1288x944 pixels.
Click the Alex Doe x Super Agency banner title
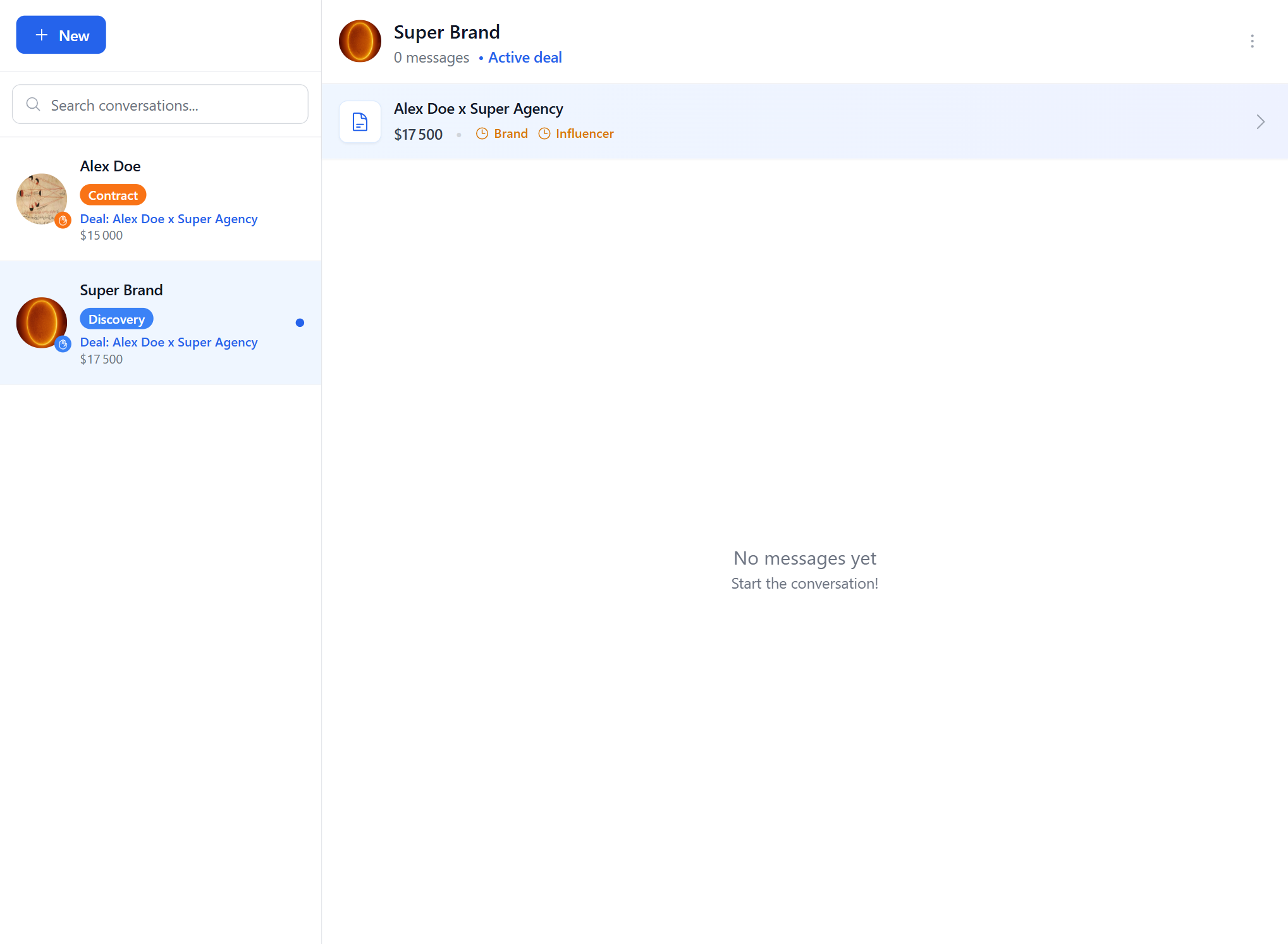pyautogui.click(x=478, y=109)
